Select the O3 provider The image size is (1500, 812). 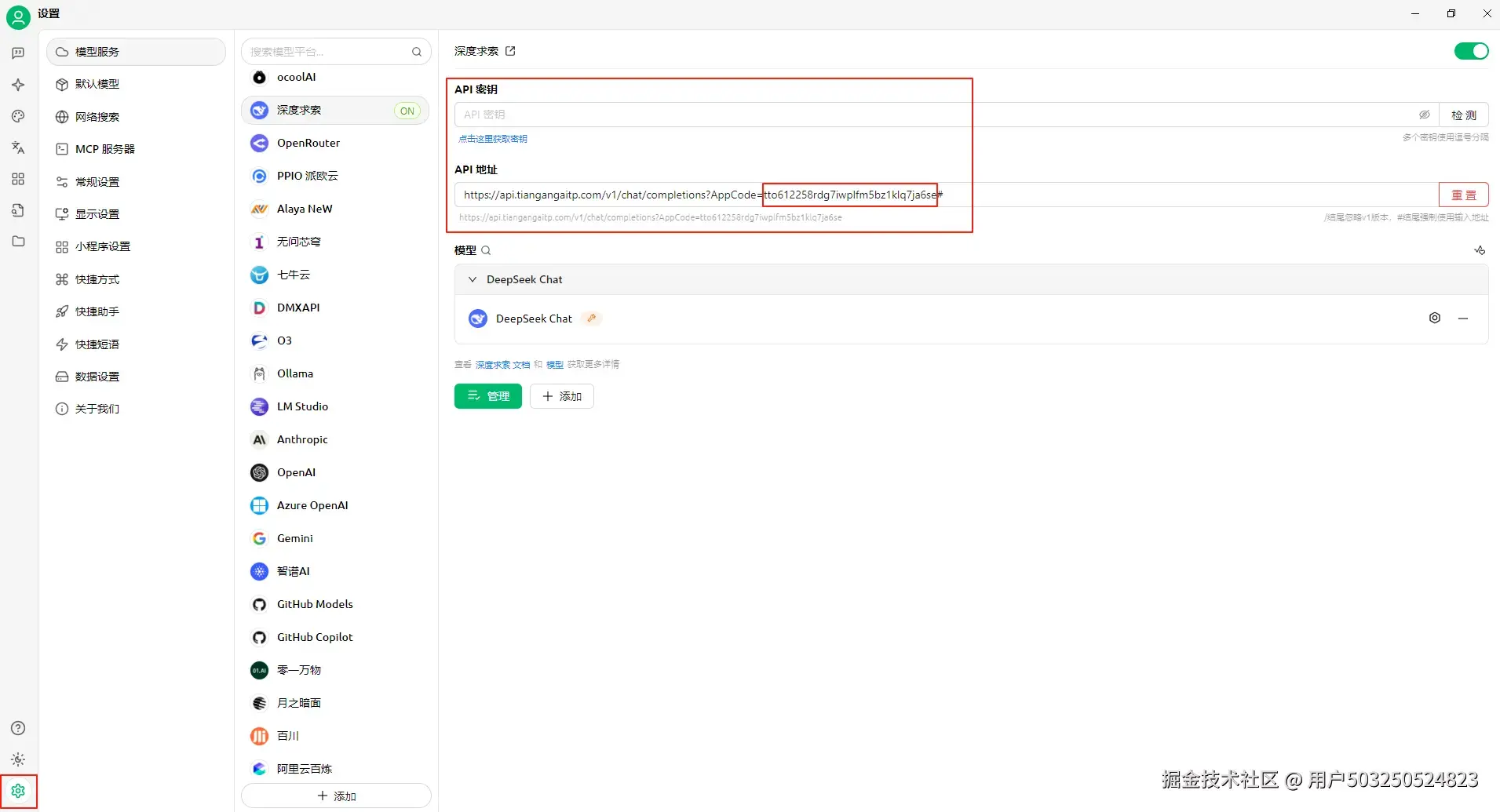pos(336,340)
